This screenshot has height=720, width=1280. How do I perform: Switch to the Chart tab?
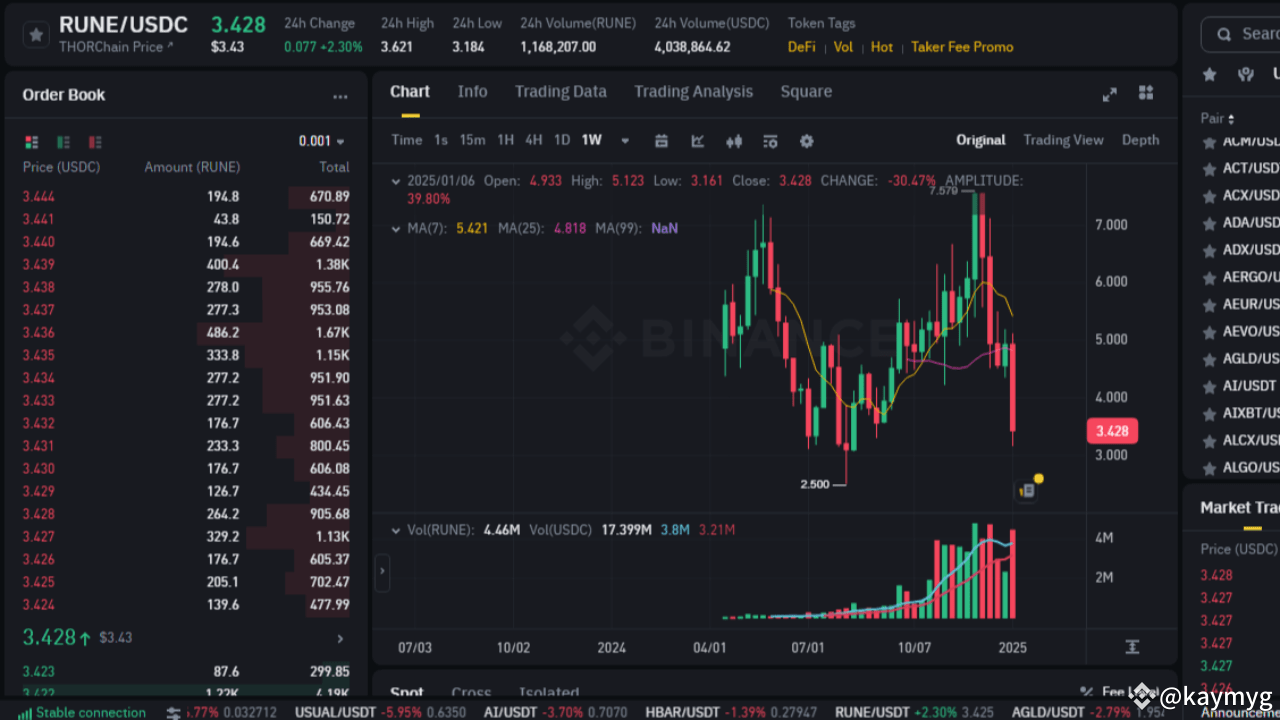pyautogui.click(x=409, y=92)
